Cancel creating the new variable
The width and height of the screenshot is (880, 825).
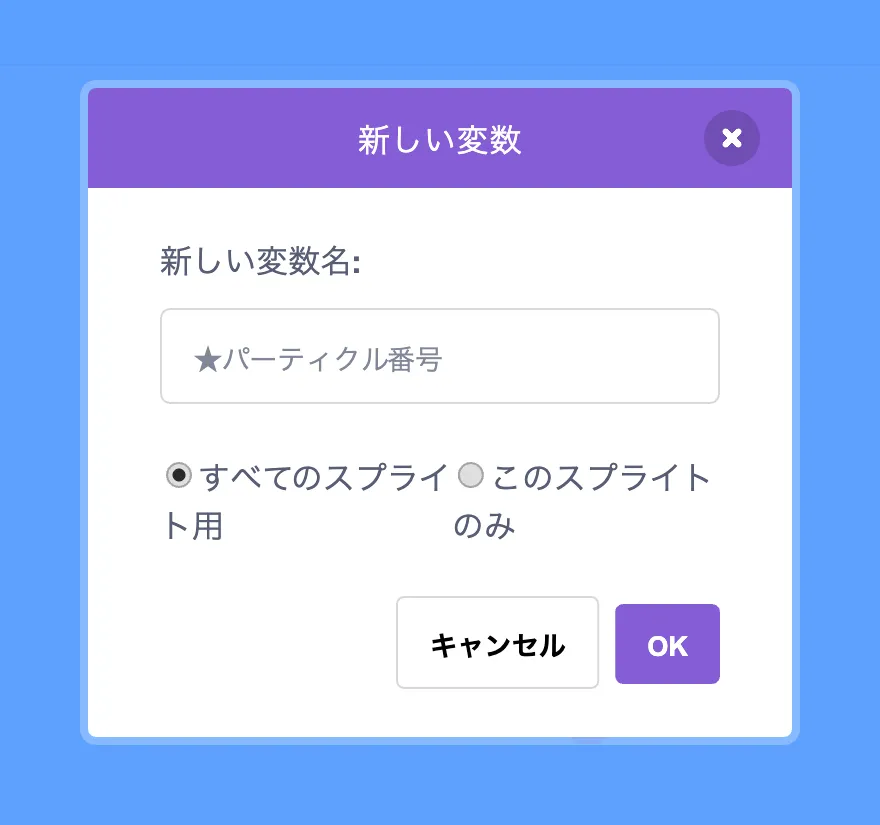point(497,643)
